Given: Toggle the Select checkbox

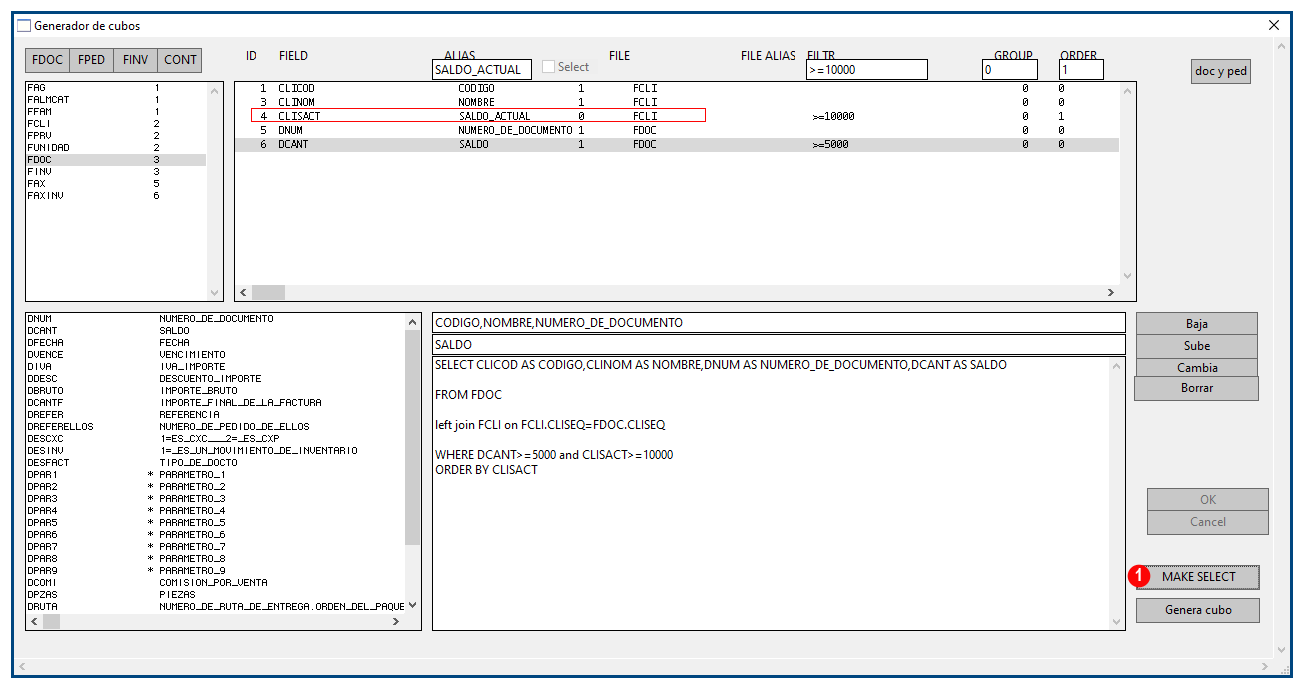Looking at the screenshot, I should point(548,67).
